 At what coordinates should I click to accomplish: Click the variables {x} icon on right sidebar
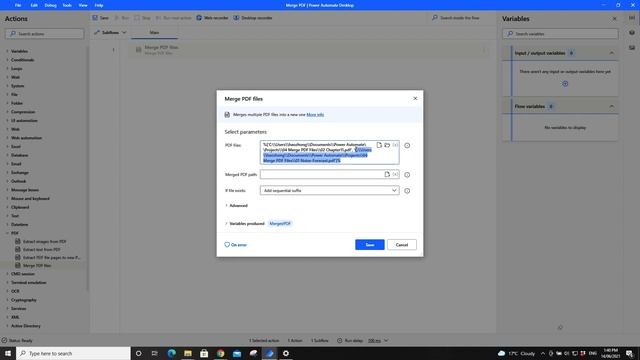point(632,18)
